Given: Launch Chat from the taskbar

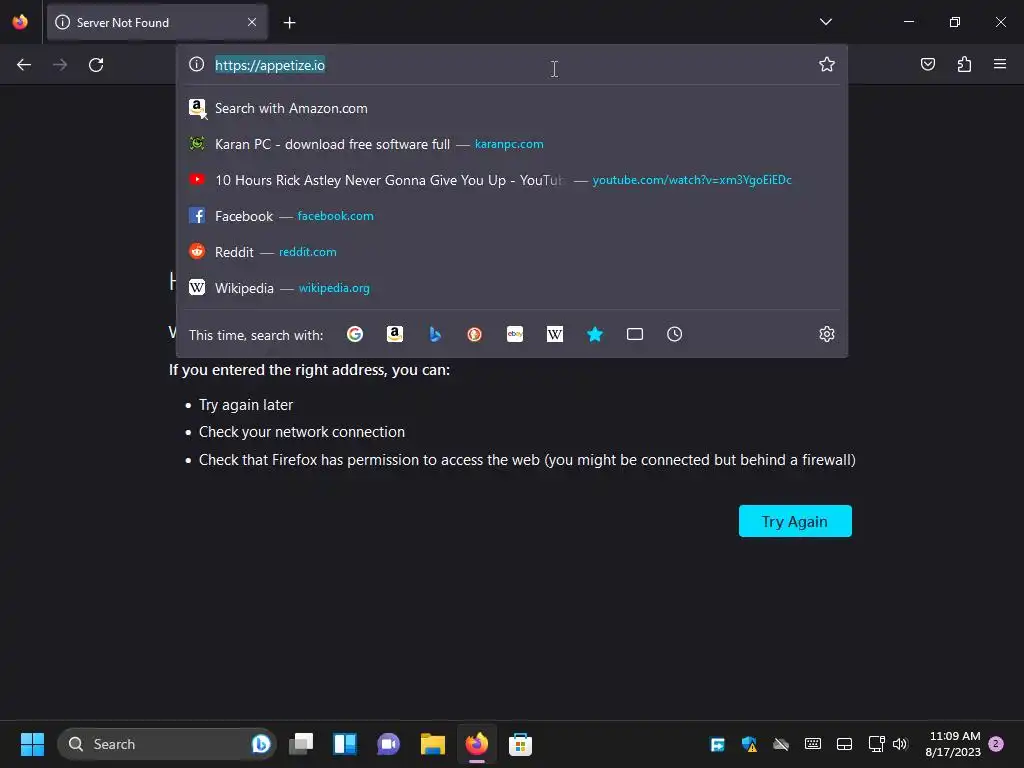Looking at the screenshot, I should [389, 744].
